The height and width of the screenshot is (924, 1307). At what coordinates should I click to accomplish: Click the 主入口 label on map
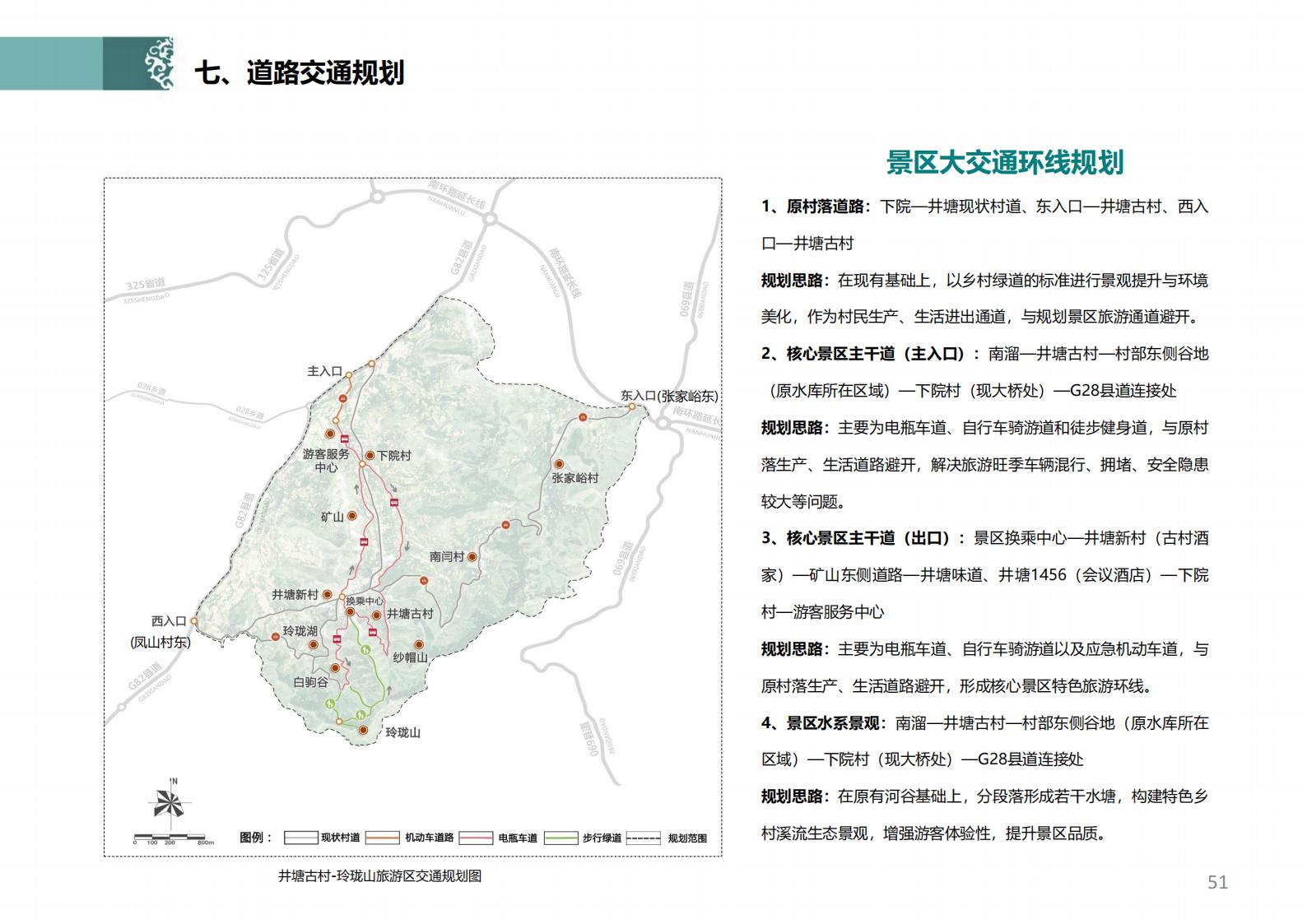tap(324, 372)
